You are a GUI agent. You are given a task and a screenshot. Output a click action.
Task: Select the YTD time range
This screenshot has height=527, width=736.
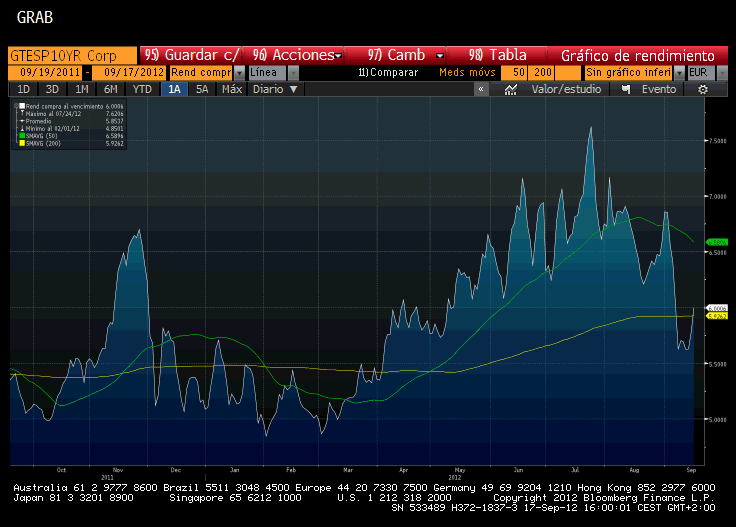(142, 89)
